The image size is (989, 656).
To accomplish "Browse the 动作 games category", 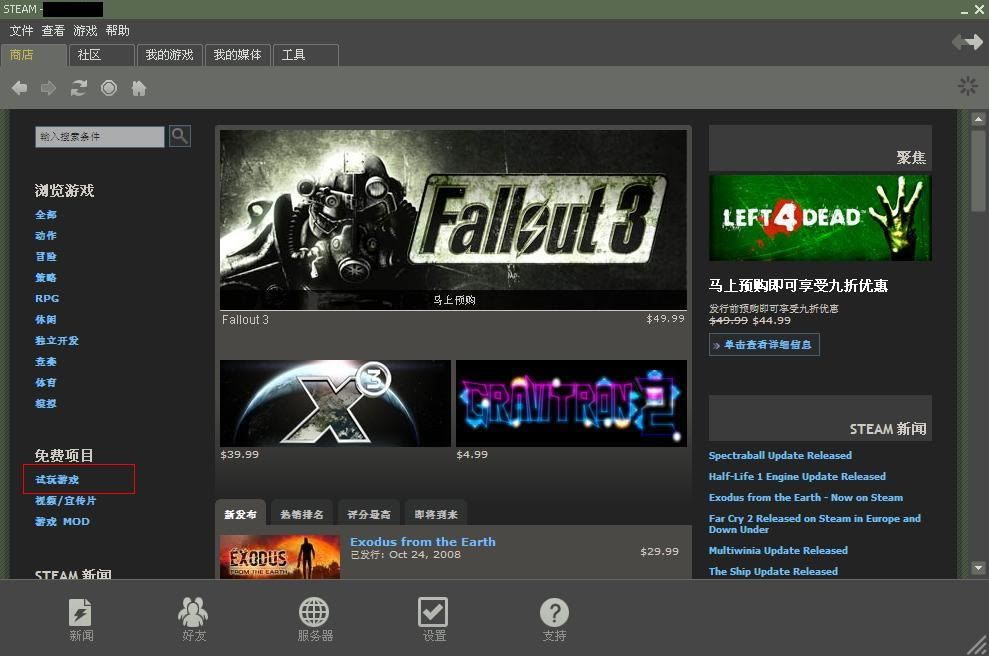I will point(46,235).
